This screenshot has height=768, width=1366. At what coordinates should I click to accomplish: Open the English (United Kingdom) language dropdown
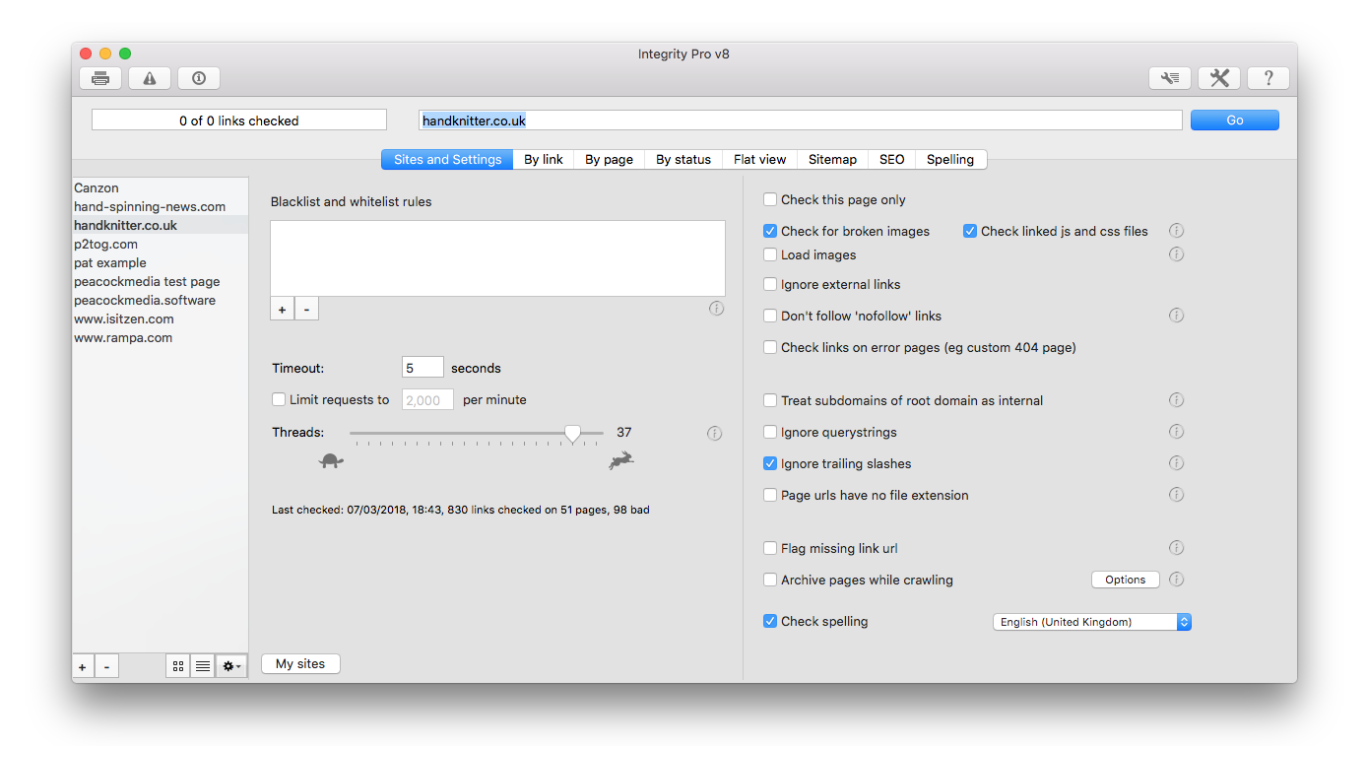[1092, 622]
